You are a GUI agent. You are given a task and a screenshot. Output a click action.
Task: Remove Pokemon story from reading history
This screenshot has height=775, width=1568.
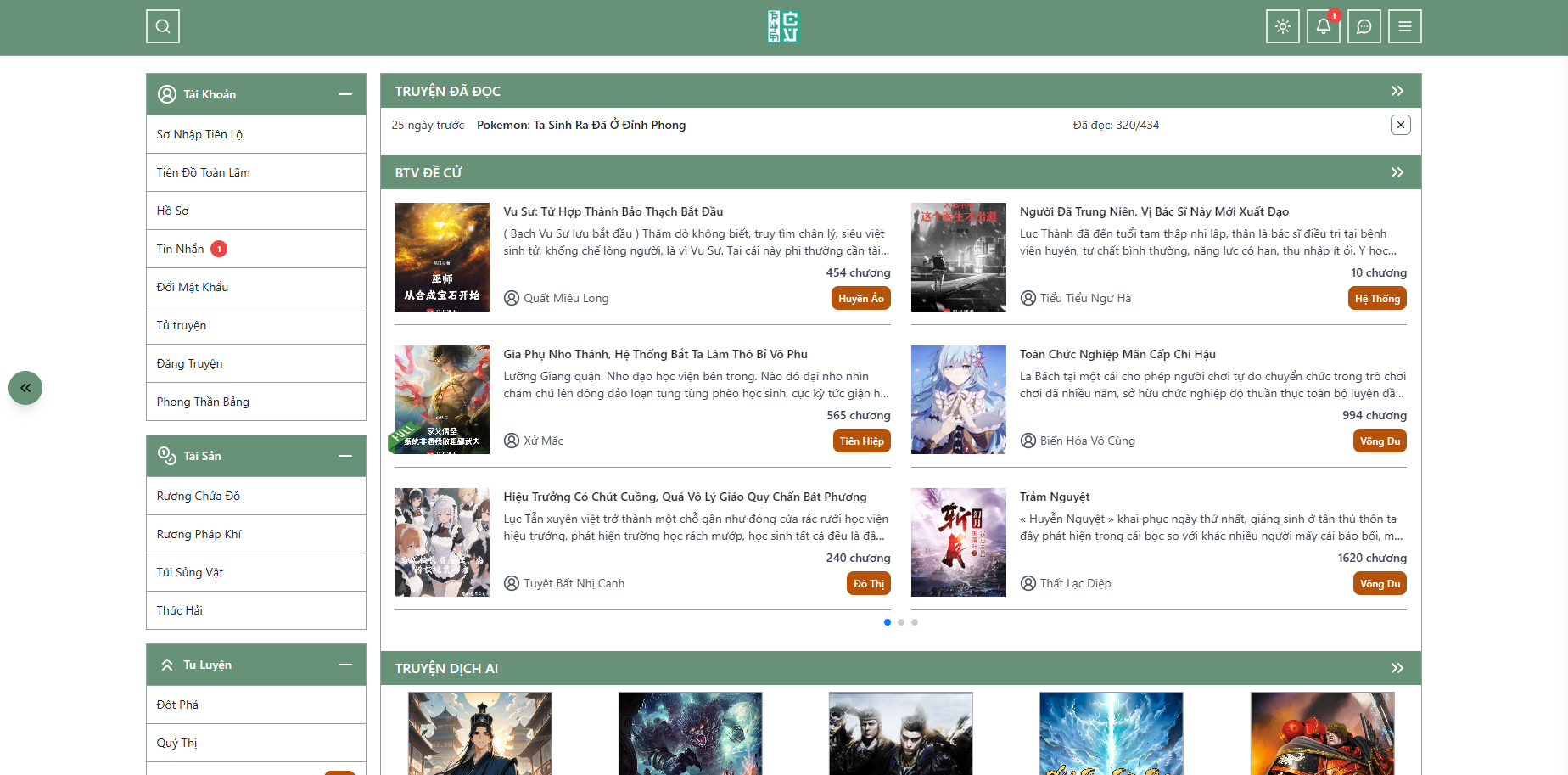point(1400,125)
